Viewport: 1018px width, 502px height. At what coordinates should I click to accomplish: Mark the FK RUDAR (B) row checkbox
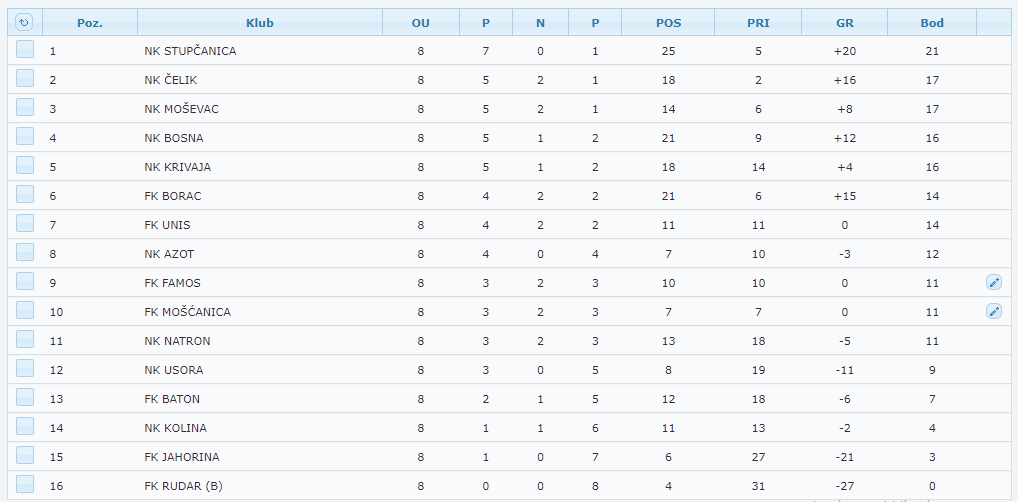coord(25,485)
